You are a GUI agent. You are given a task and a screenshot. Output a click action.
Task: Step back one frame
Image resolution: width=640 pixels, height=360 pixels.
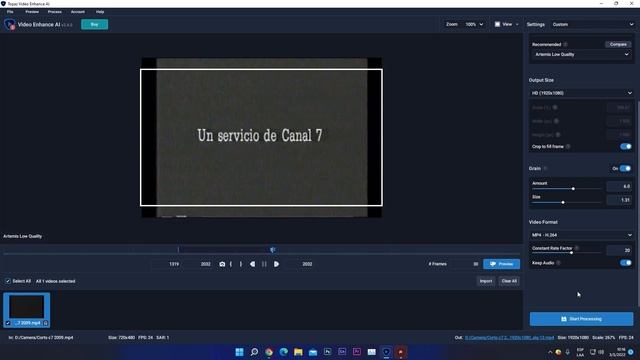[253, 264]
